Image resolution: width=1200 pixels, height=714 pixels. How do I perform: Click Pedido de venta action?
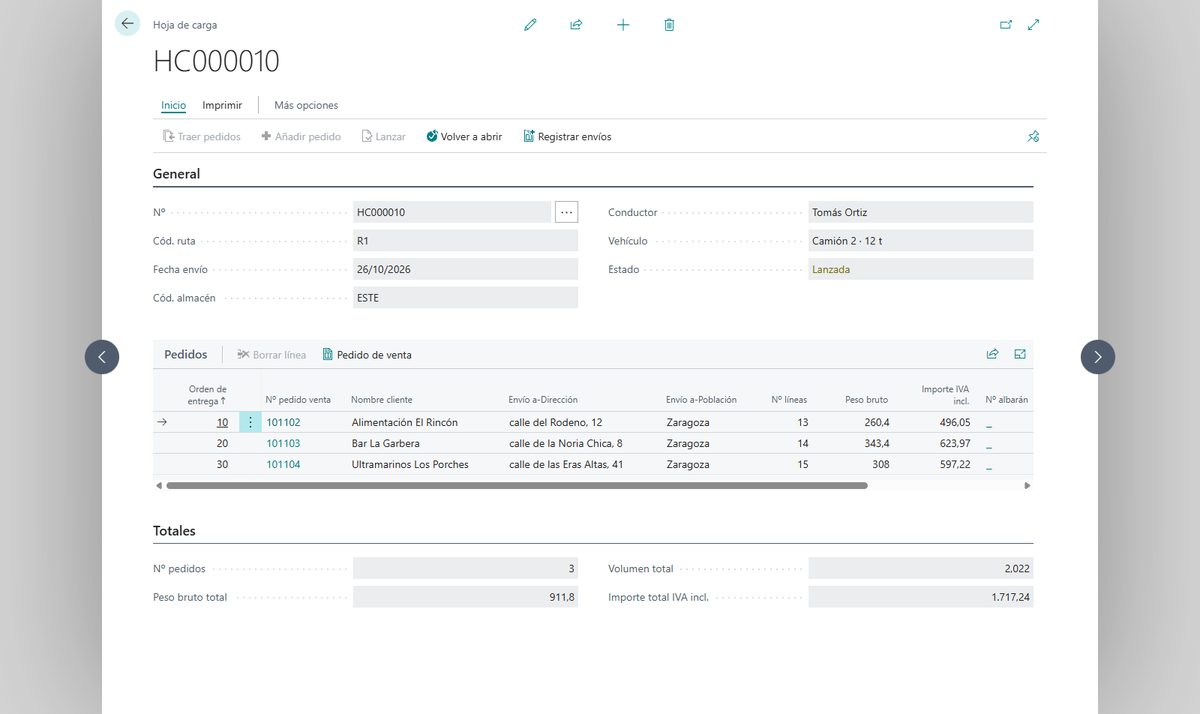[367, 355]
